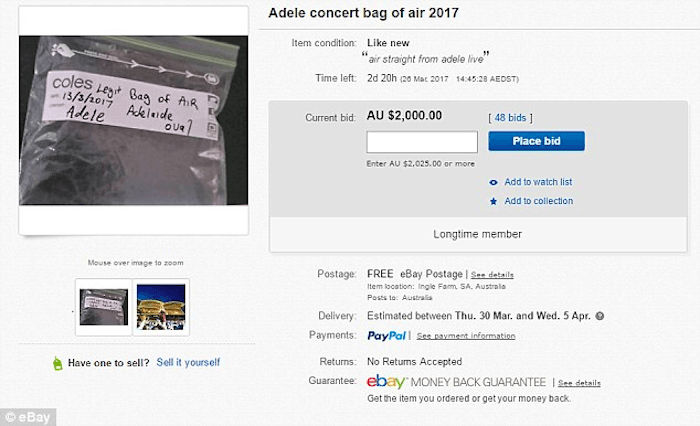Select the concert stadium thumbnail
The width and height of the screenshot is (700, 426).
click(x=161, y=307)
